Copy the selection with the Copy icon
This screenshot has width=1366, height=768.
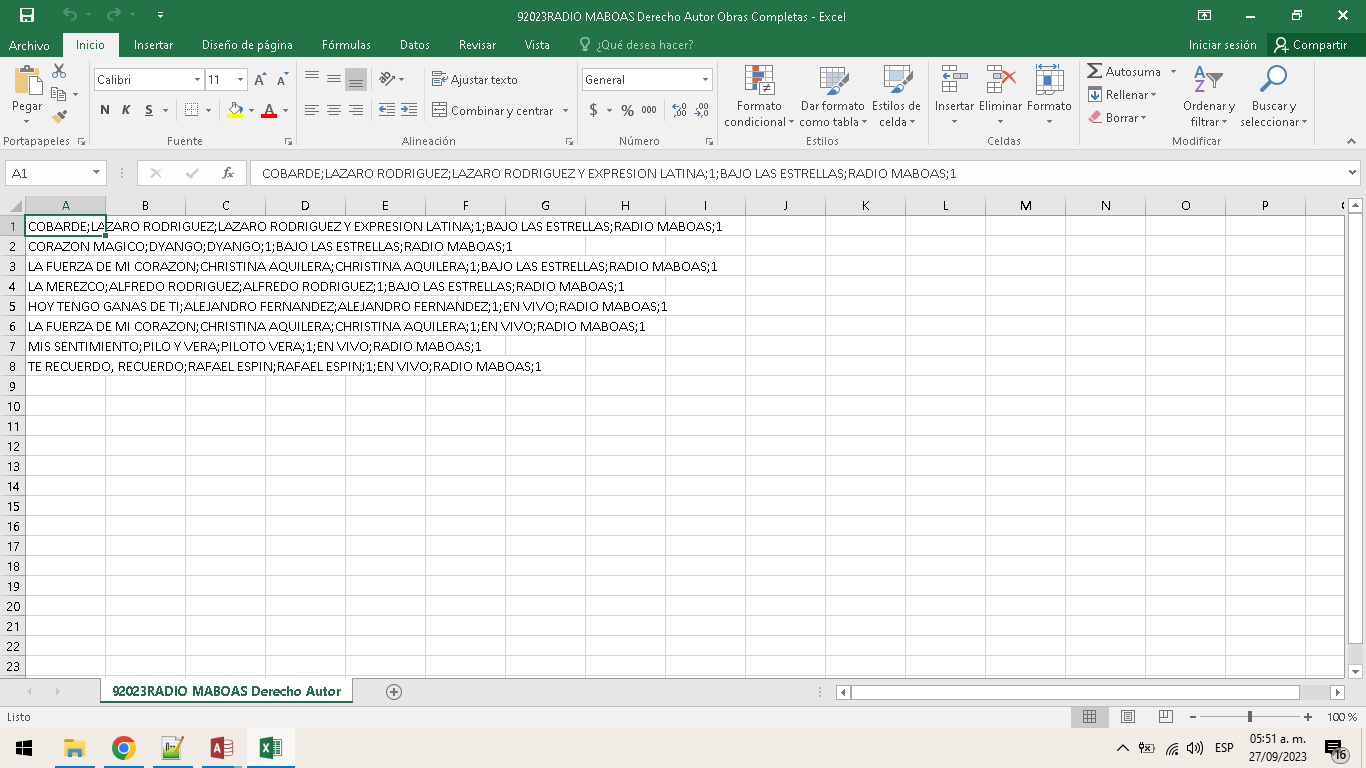pos(59,94)
